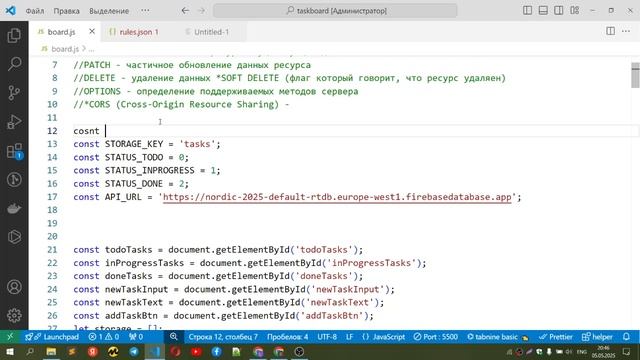This screenshot has width=640, height=360.
Task: Open the Правка menu
Action: tap(66, 11)
